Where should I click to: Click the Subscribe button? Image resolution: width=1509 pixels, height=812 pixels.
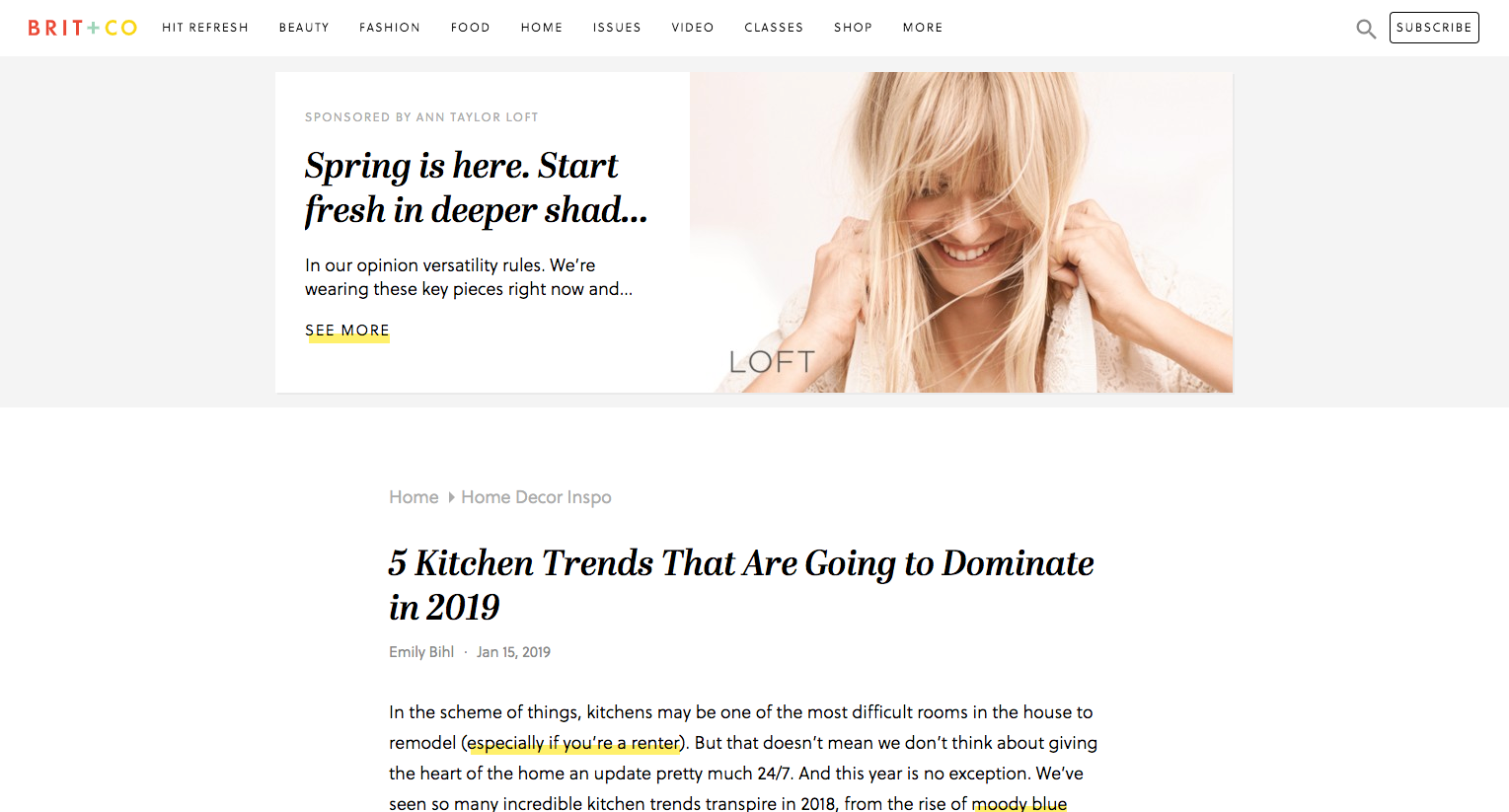(x=1434, y=28)
